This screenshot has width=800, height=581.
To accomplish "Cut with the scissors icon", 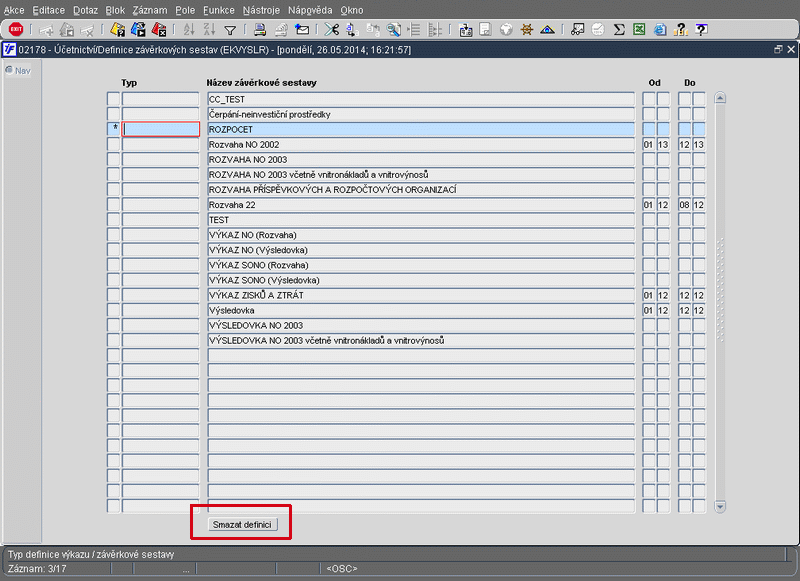I will [332, 30].
